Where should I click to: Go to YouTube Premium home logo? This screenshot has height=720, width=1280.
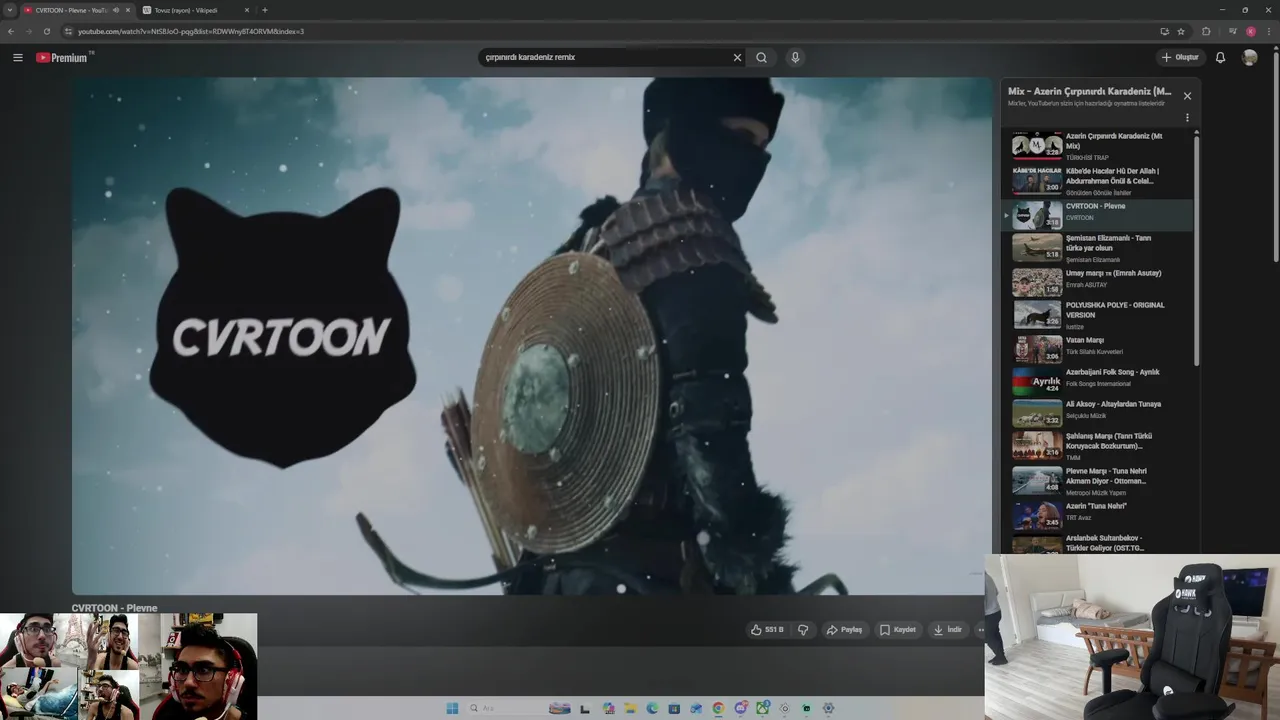click(62, 57)
